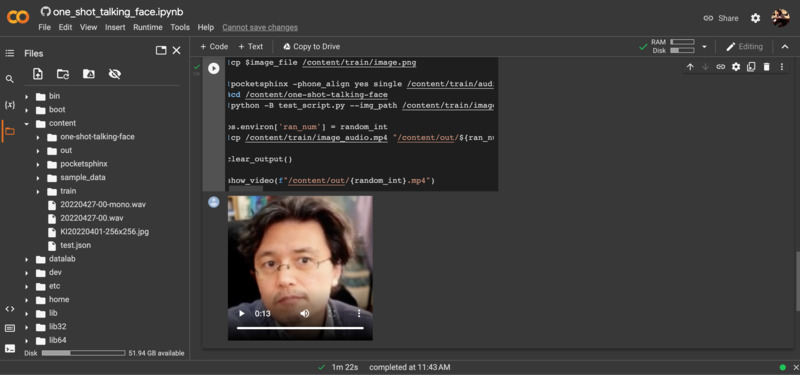Copy link to cell
Image resolution: width=800 pixels, height=375 pixels.
(720, 67)
